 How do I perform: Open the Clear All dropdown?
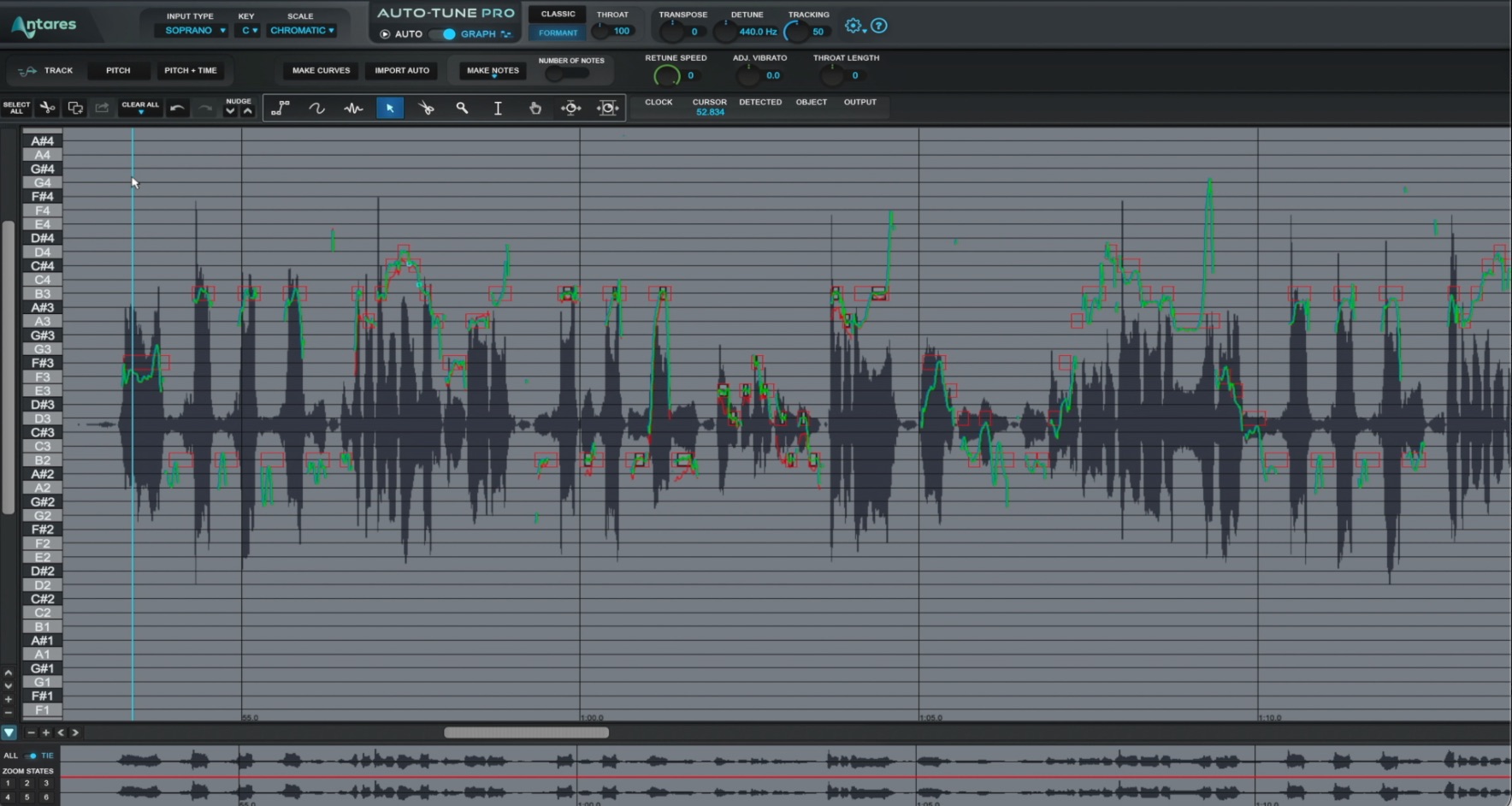tap(140, 108)
